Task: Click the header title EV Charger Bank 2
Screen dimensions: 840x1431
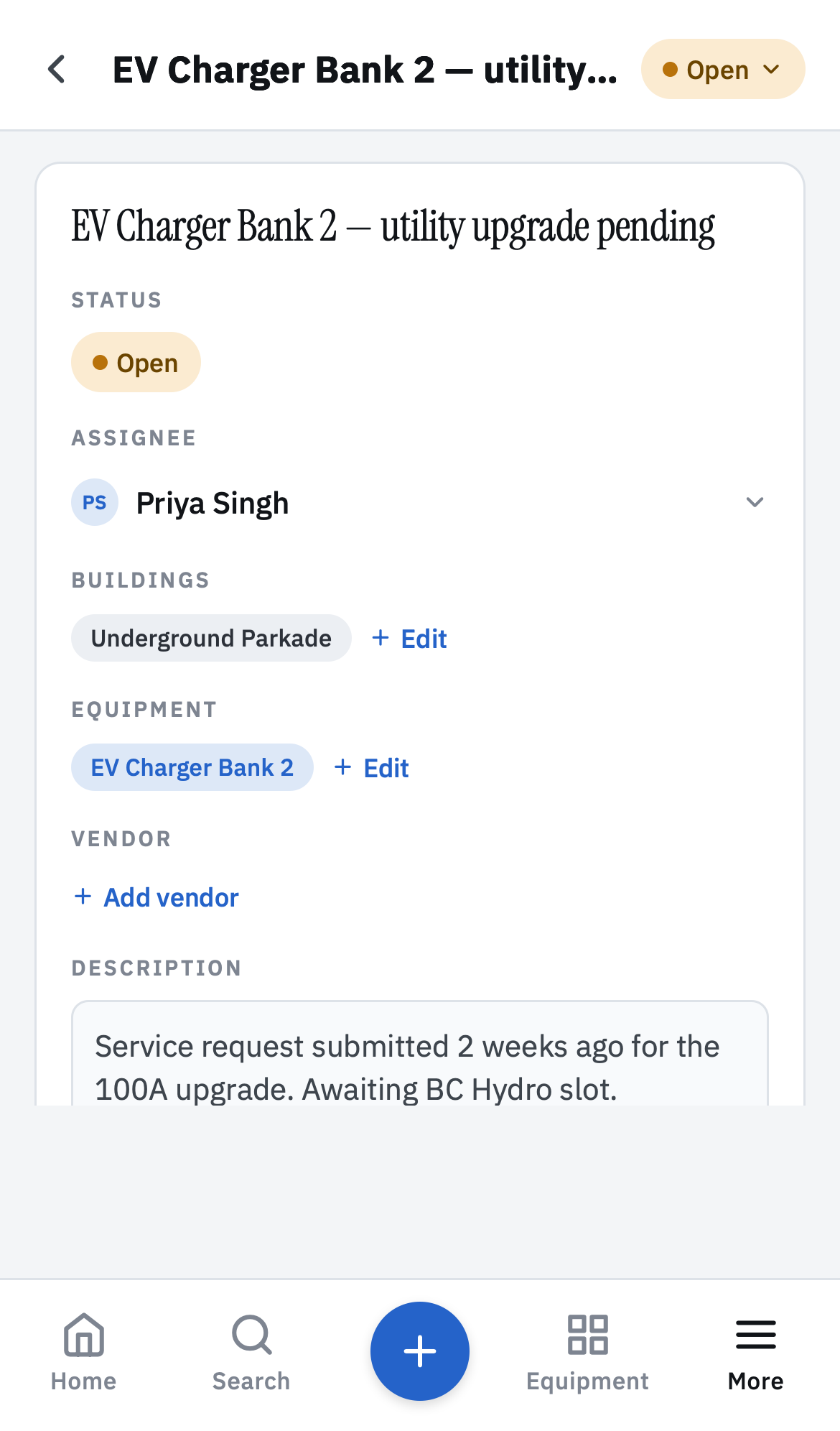Action: tap(365, 70)
